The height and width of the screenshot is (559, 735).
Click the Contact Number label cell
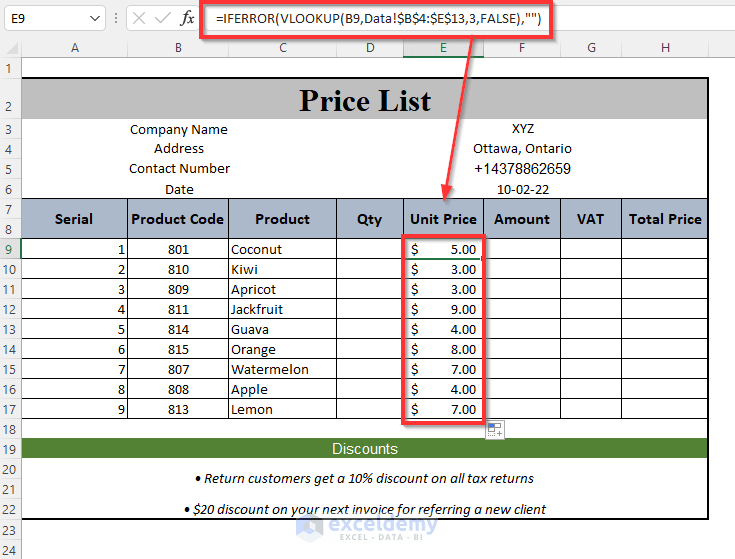pyautogui.click(x=179, y=169)
